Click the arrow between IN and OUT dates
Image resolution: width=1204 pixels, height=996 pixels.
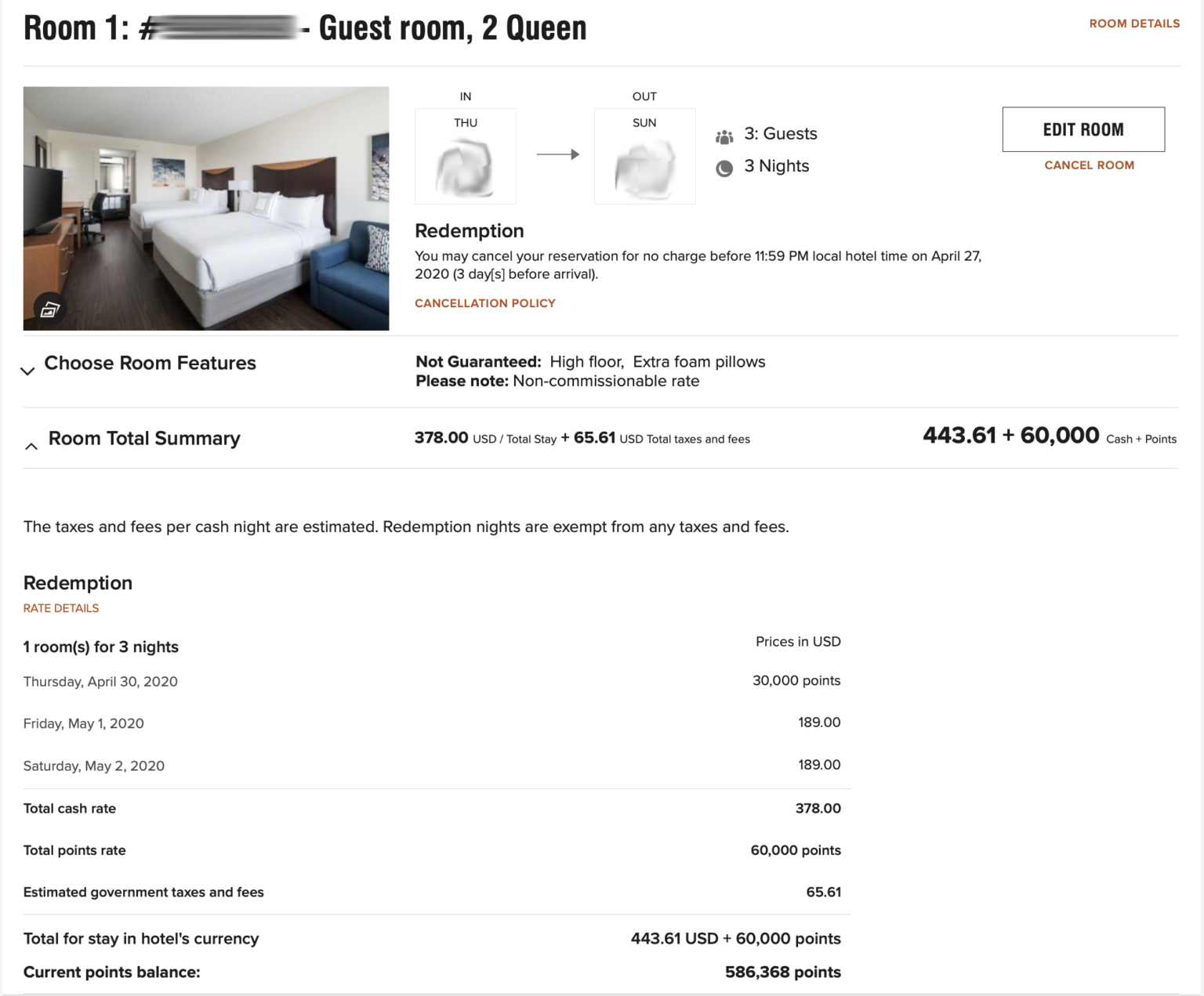pos(557,154)
